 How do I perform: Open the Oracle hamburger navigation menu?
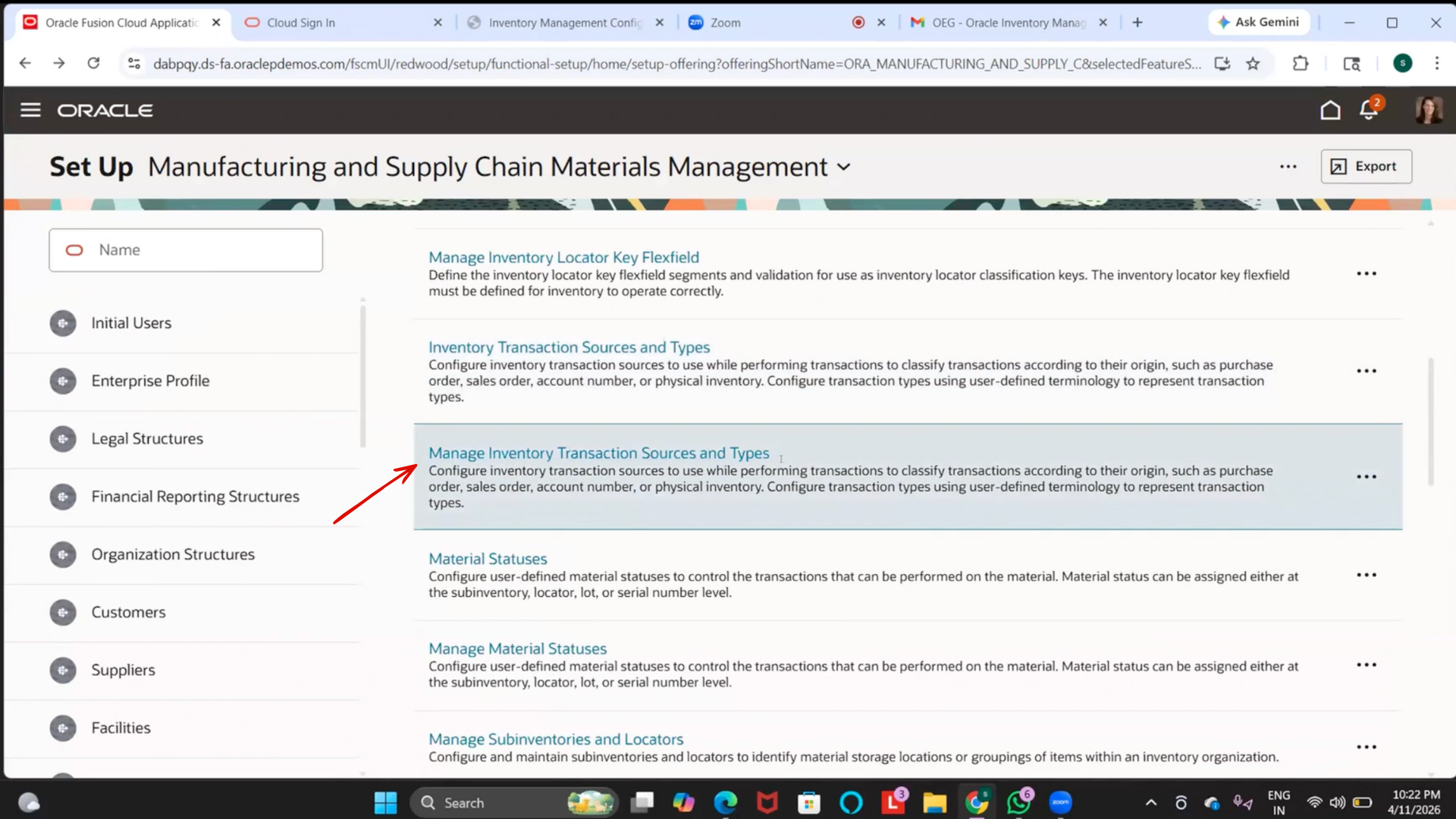tap(30, 110)
